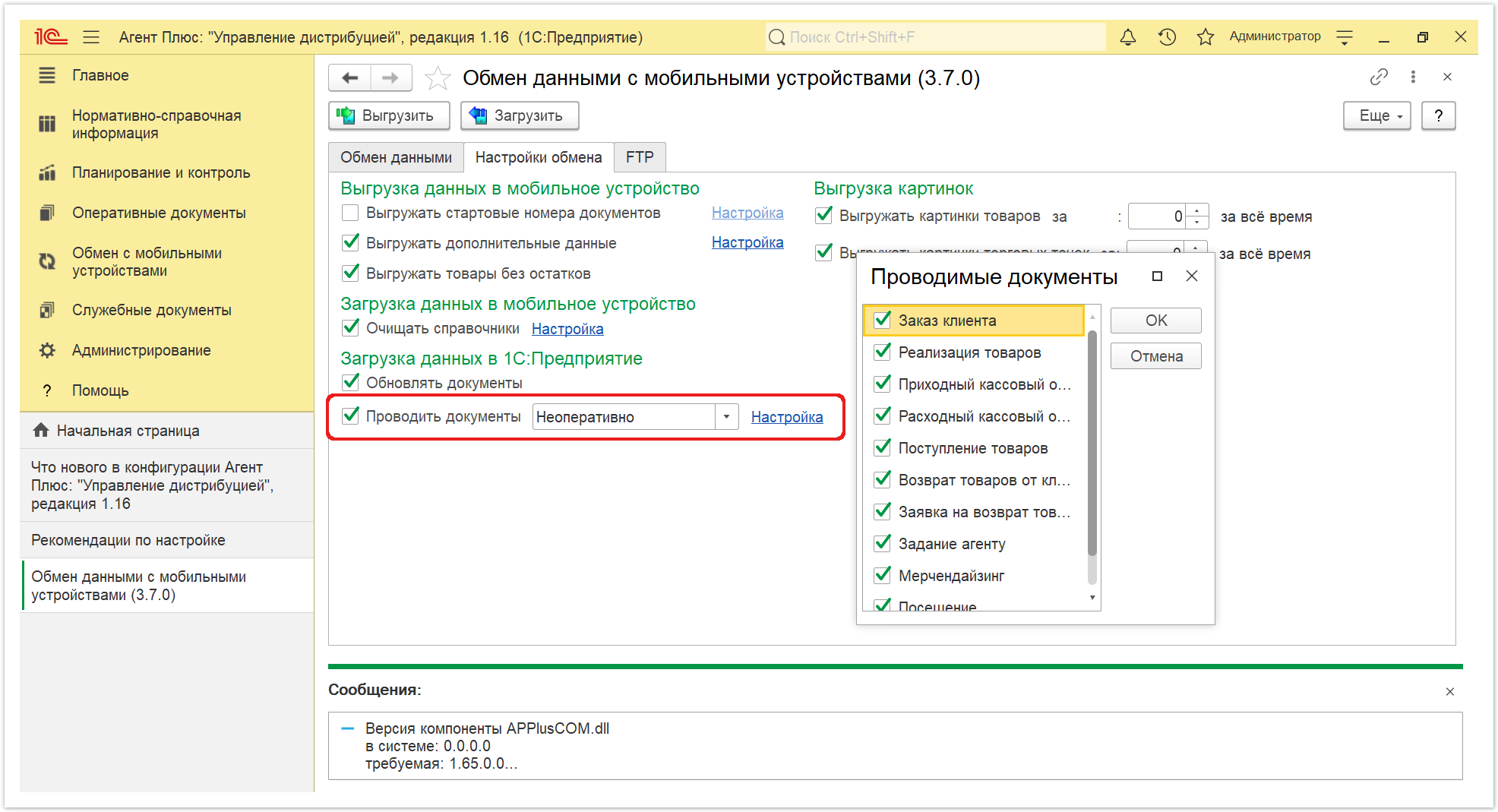Open the three-dot form options menu

click(1413, 77)
